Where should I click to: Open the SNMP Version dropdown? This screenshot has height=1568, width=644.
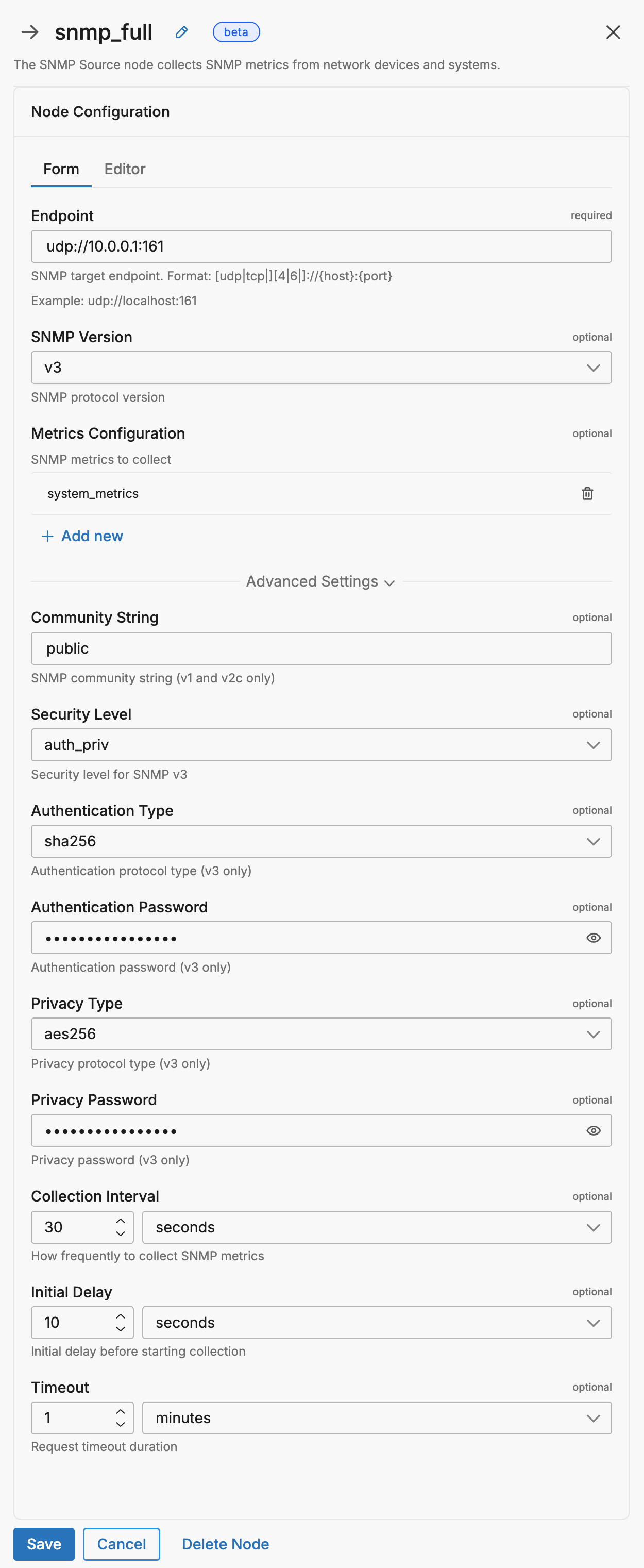point(321,368)
